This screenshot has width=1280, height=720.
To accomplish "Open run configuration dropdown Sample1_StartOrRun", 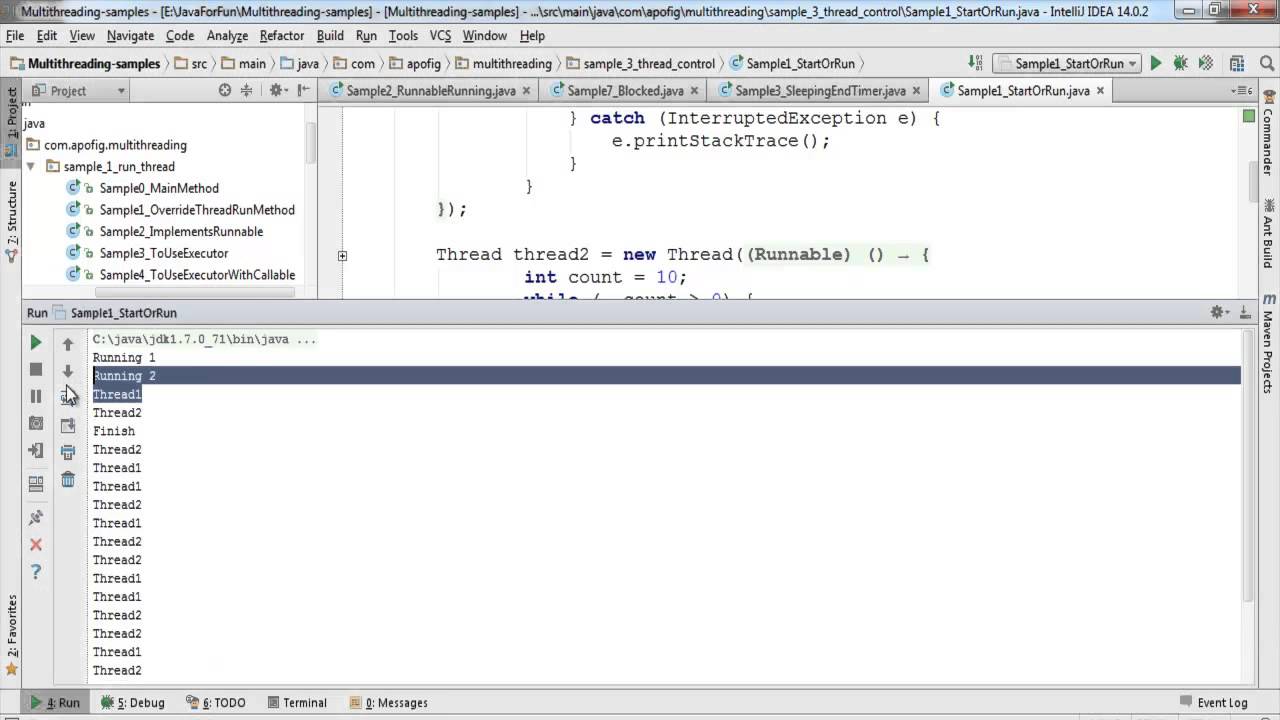I will point(1066,63).
